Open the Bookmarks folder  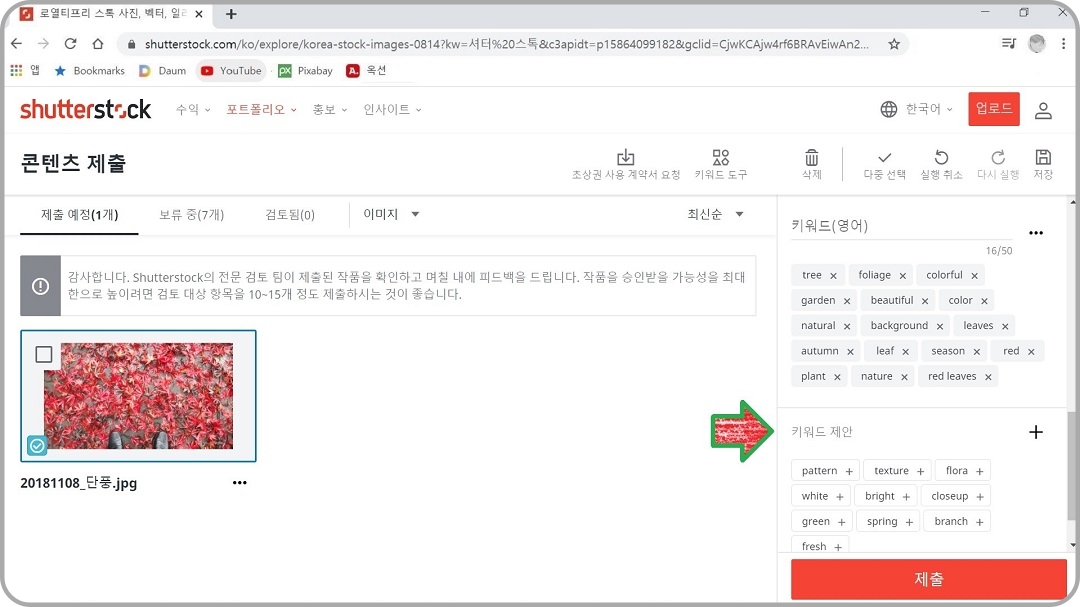coord(90,70)
